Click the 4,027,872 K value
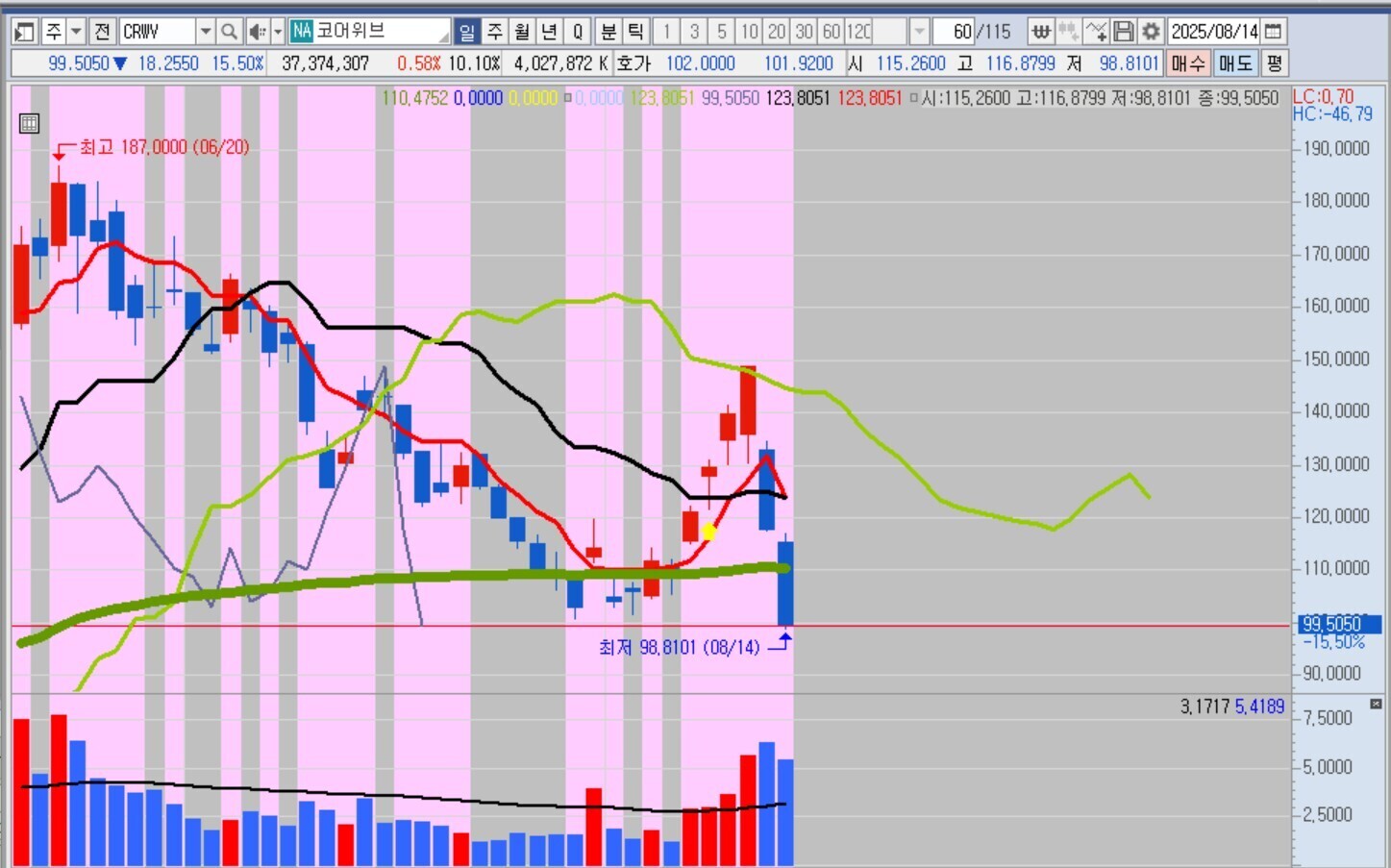This screenshot has height=868, width=1391. (x=561, y=63)
